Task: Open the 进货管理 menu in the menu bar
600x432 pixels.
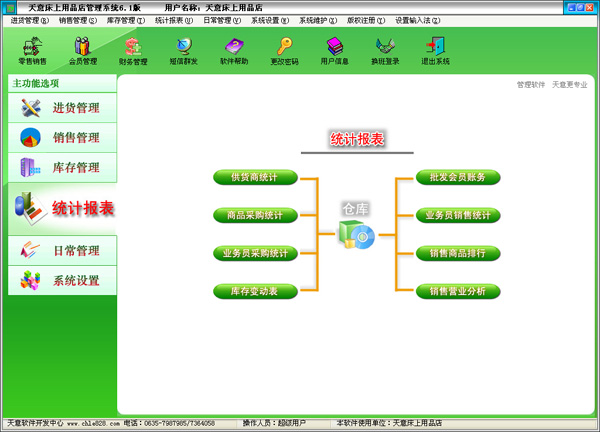Action: coord(28,20)
